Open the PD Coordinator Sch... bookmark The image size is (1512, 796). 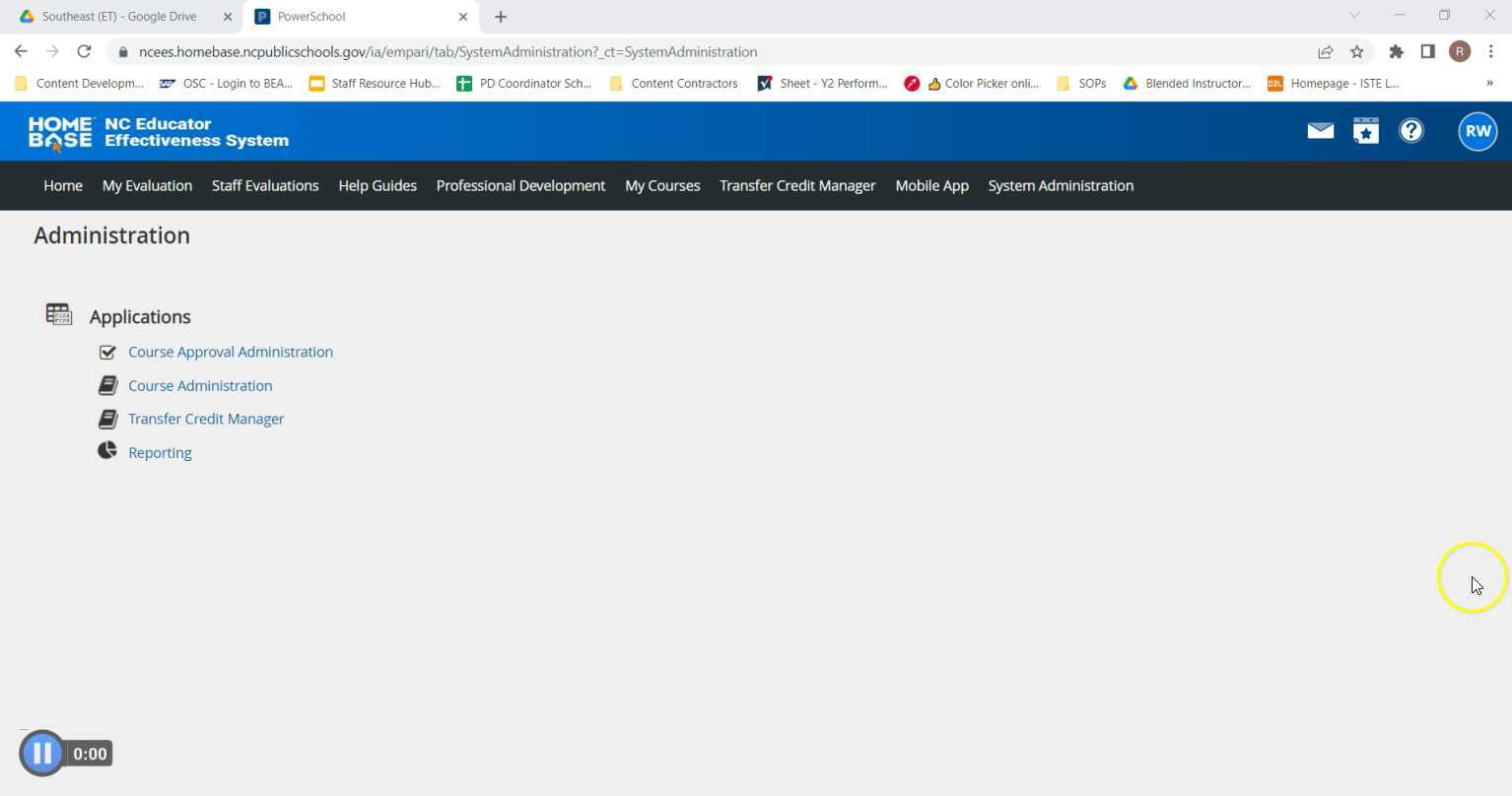coord(523,84)
